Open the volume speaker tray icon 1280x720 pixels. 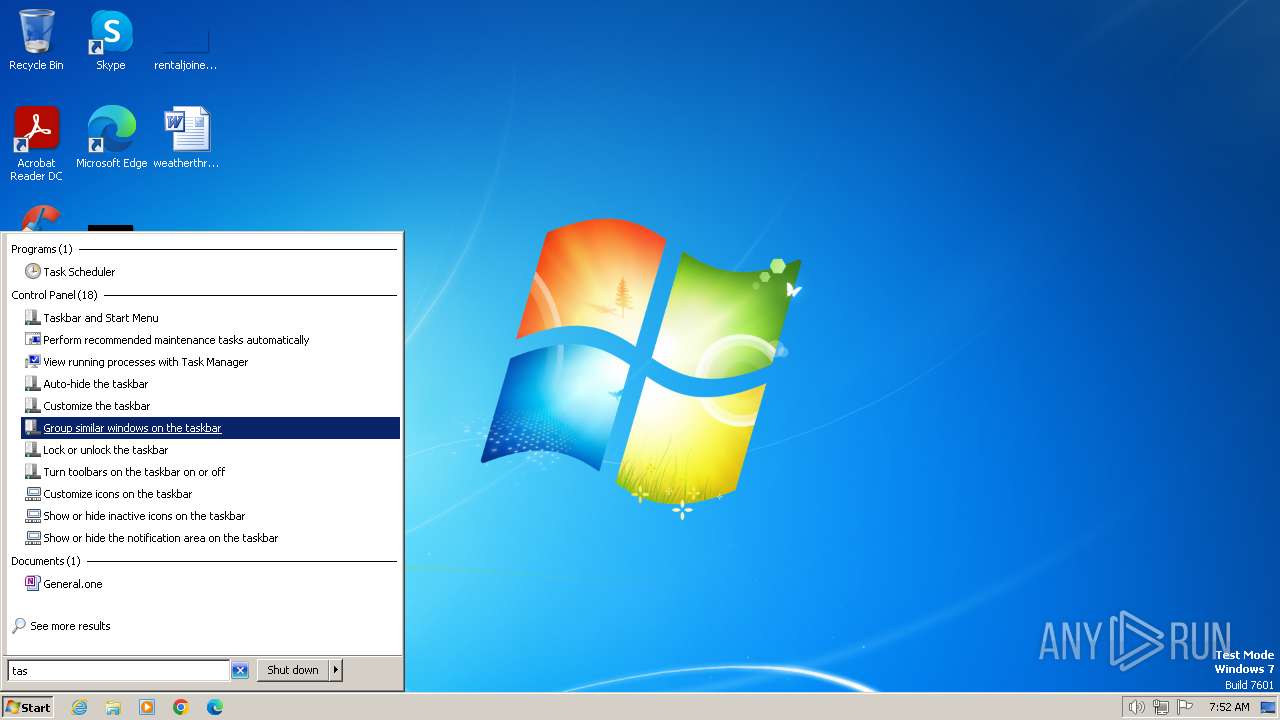1136,707
